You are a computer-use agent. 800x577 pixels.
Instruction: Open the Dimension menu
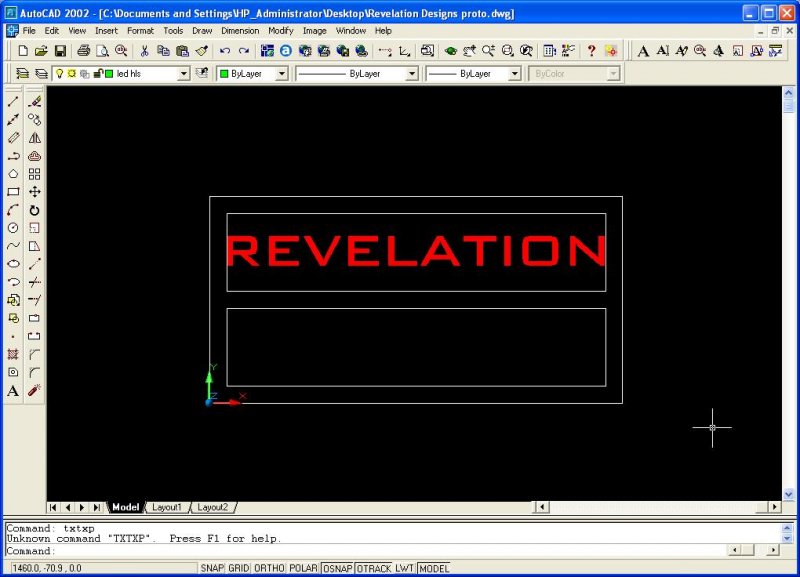click(x=240, y=31)
